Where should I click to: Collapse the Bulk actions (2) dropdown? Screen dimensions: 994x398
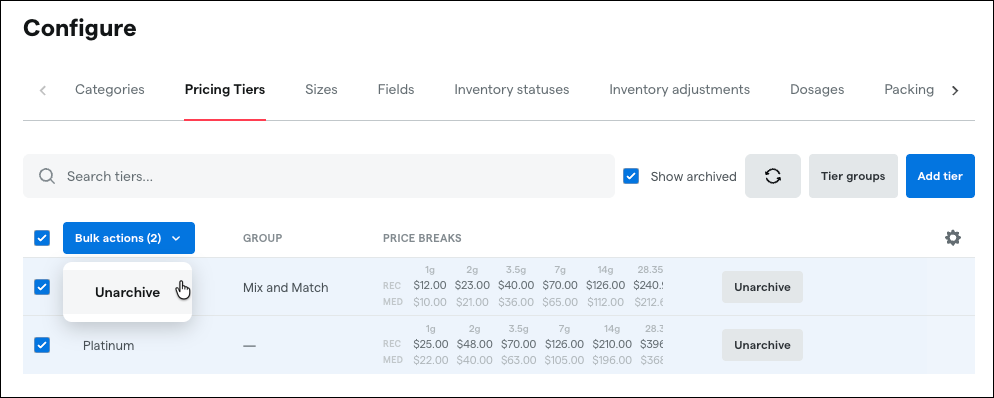coord(129,238)
